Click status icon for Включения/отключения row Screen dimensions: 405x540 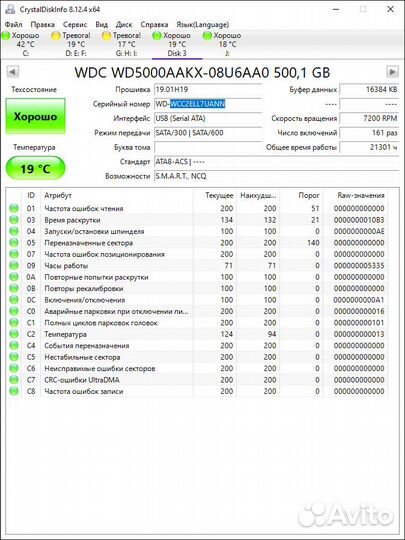point(14,300)
